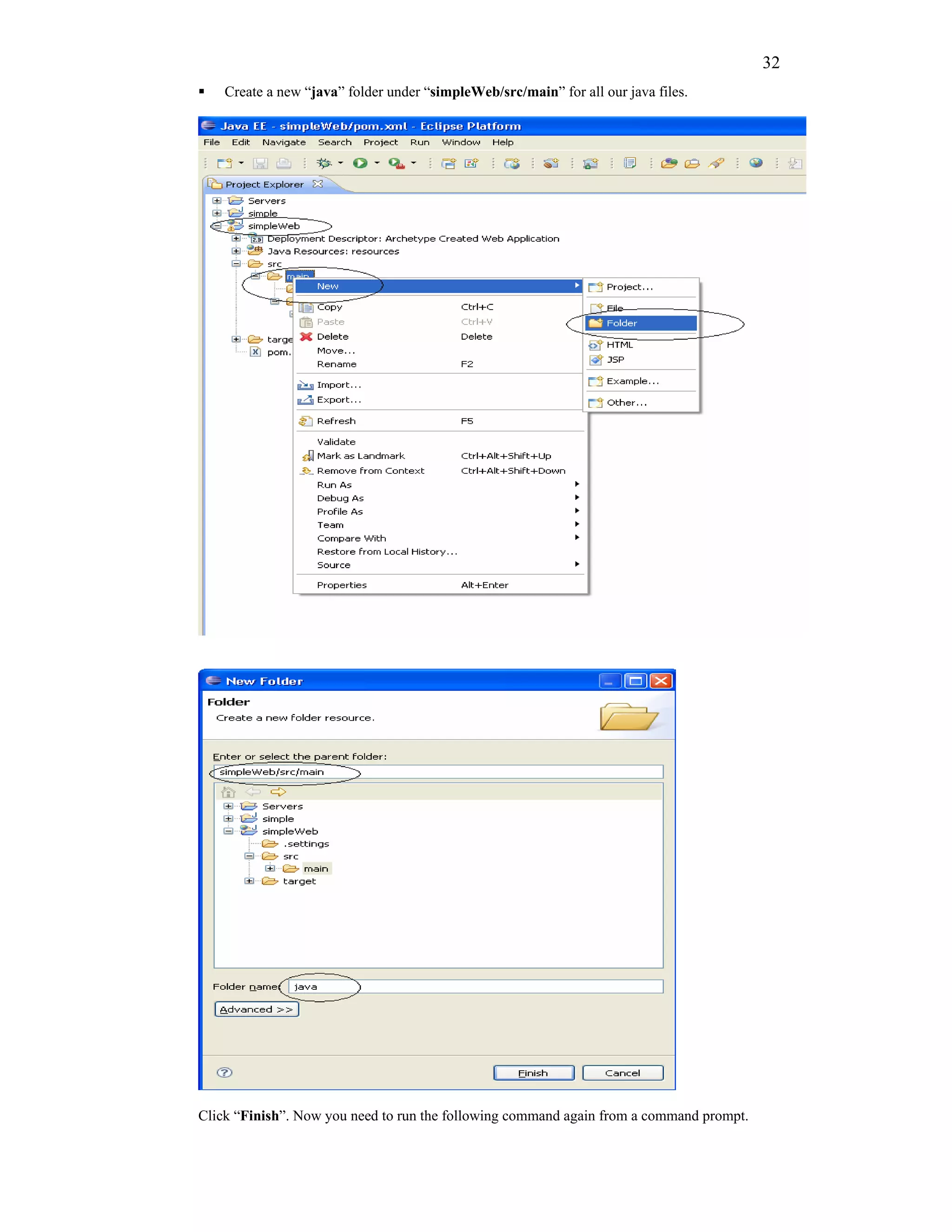Open the Navigate menu
This screenshot has width=952, height=1232.
(x=284, y=142)
